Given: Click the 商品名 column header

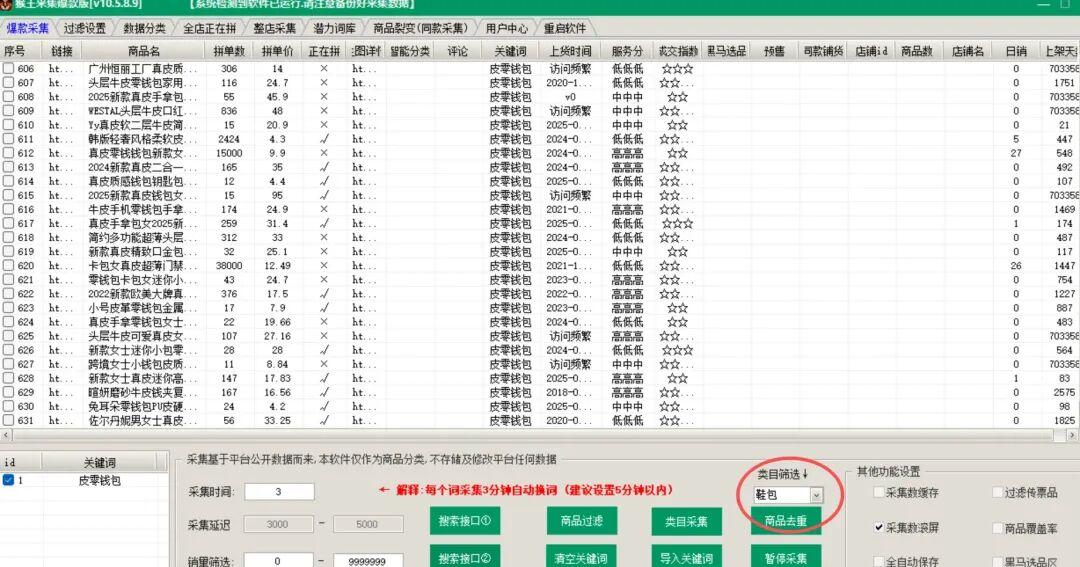Looking at the screenshot, I should point(143,51).
